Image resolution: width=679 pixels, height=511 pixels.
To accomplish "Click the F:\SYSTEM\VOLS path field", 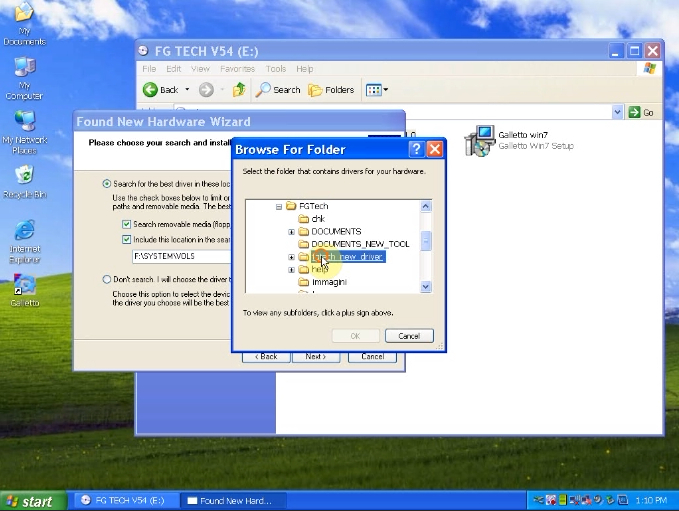I will [181, 256].
